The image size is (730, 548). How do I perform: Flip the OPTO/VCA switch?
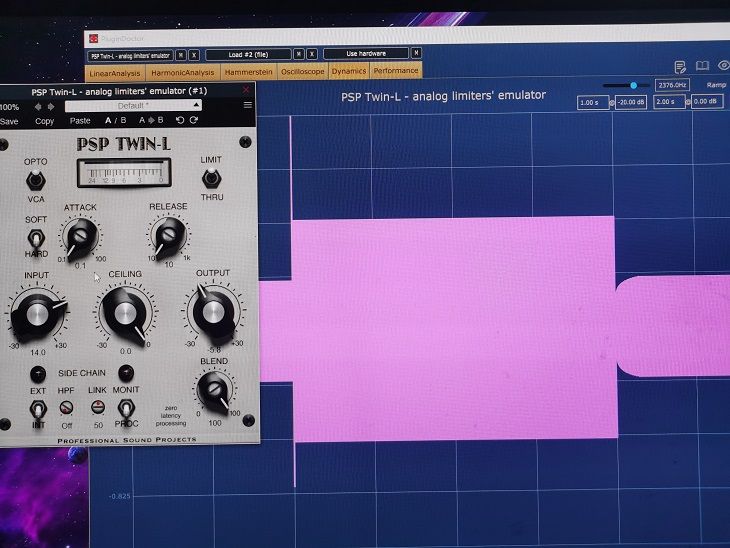tap(36, 180)
